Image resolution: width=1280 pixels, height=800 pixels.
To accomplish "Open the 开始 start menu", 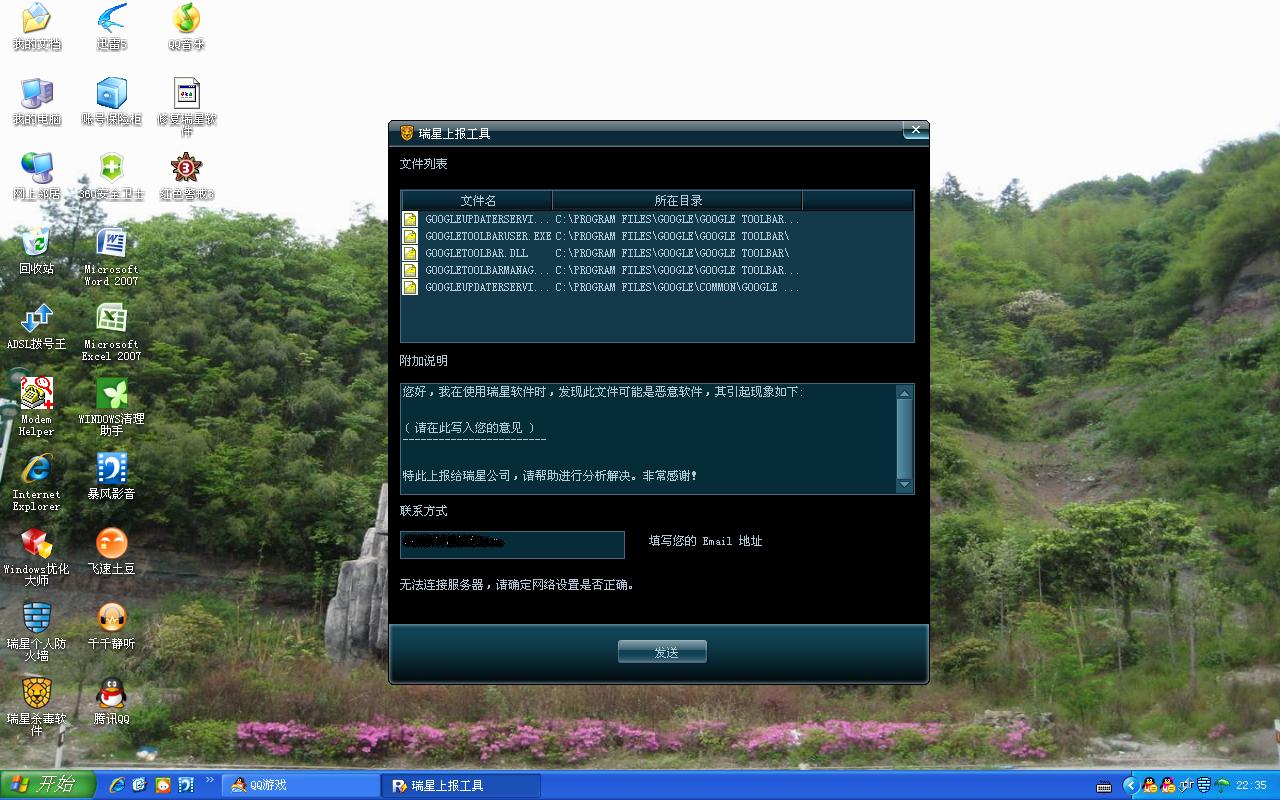I will tap(47, 785).
